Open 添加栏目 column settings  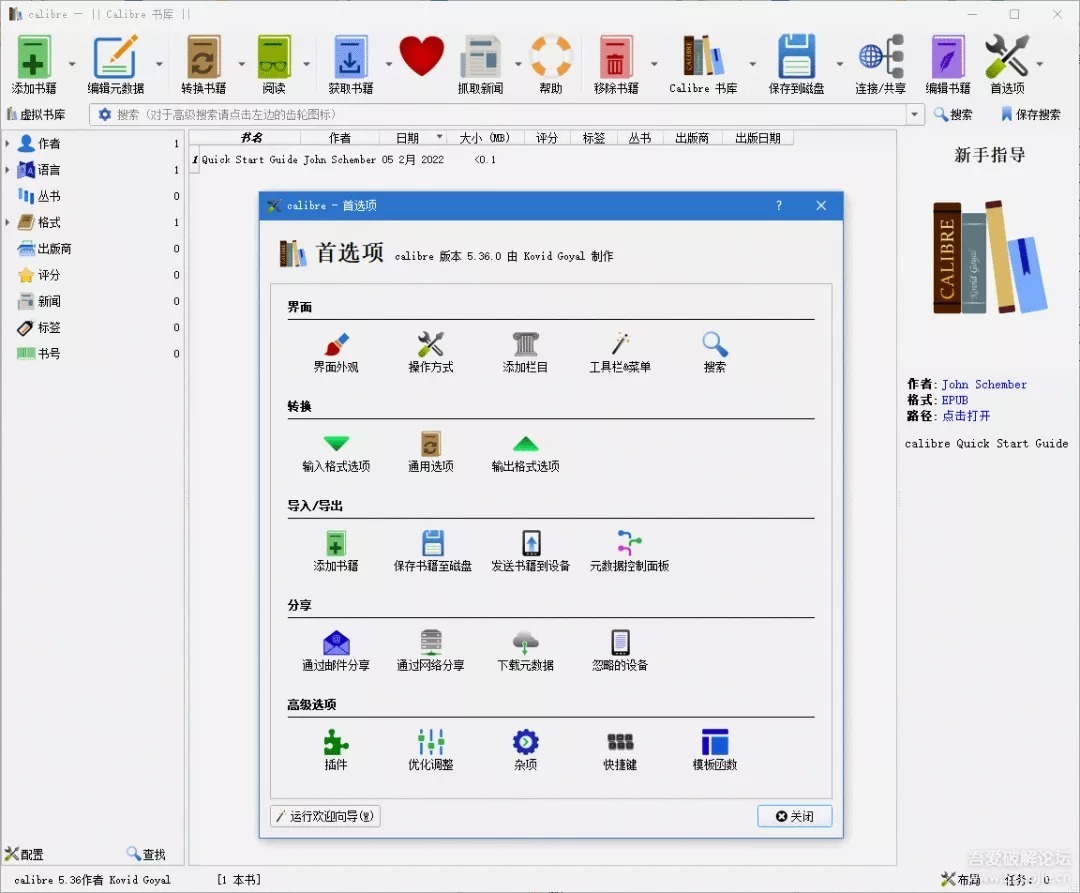pyautogui.click(x=525, y=353)
